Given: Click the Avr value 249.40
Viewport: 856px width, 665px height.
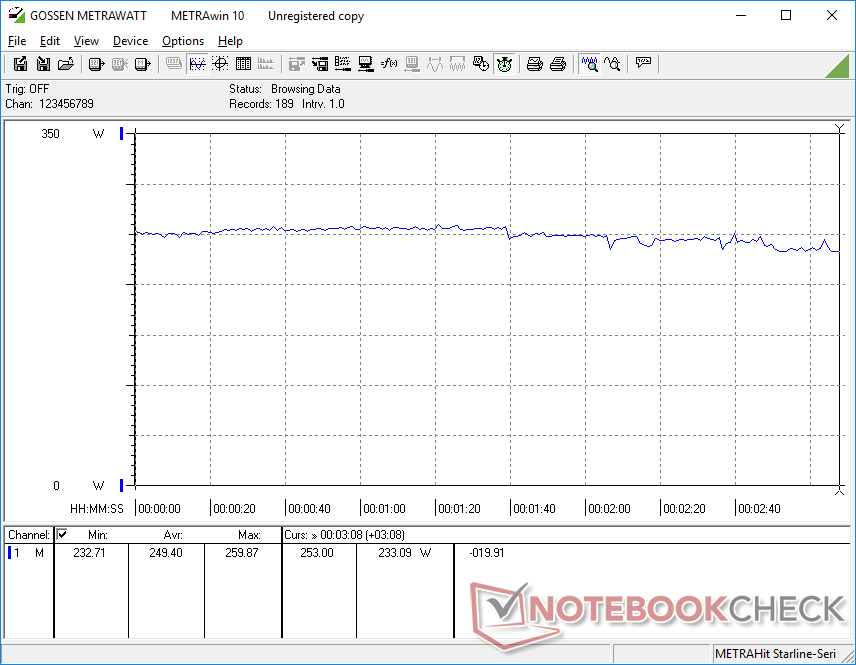Looking at the screenshot, I should [x=166, y=553].
